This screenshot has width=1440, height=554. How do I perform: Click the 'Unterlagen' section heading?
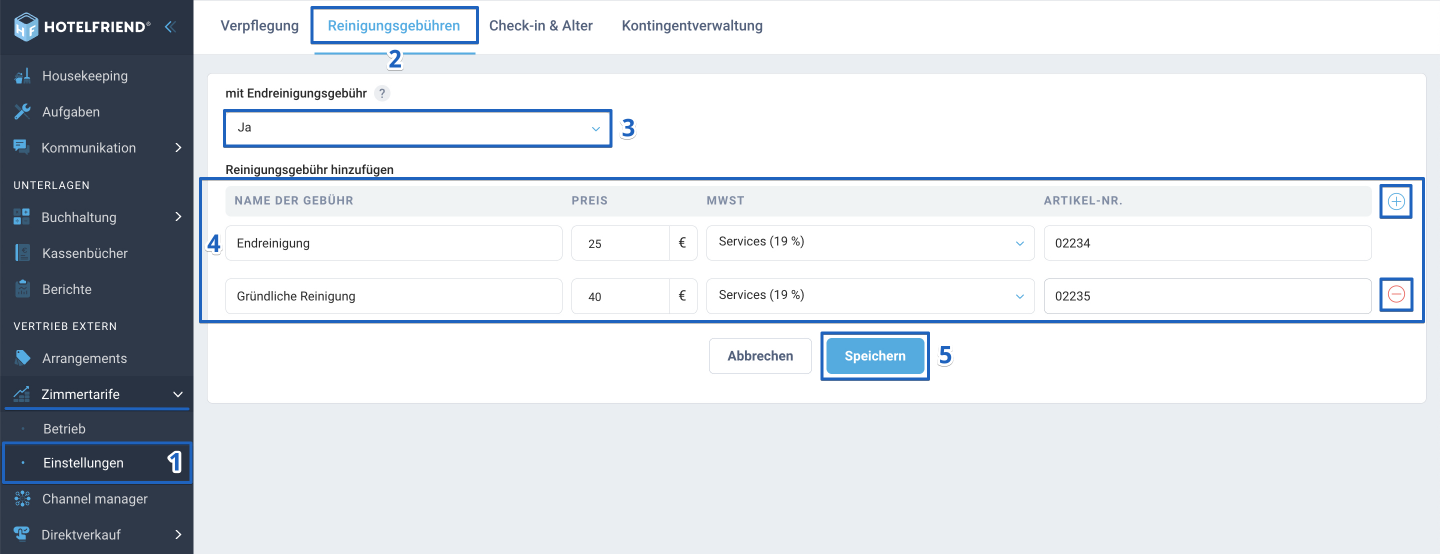tap(52, 185)
